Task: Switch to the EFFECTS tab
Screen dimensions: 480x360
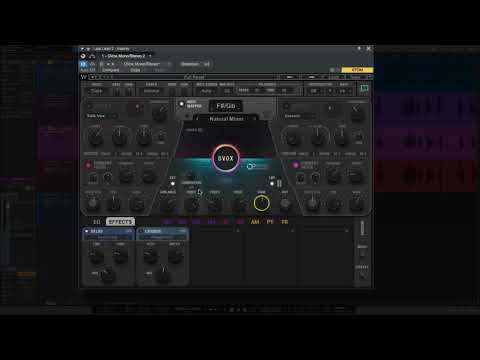Action: pyautogui.click(x=120, y=222)
